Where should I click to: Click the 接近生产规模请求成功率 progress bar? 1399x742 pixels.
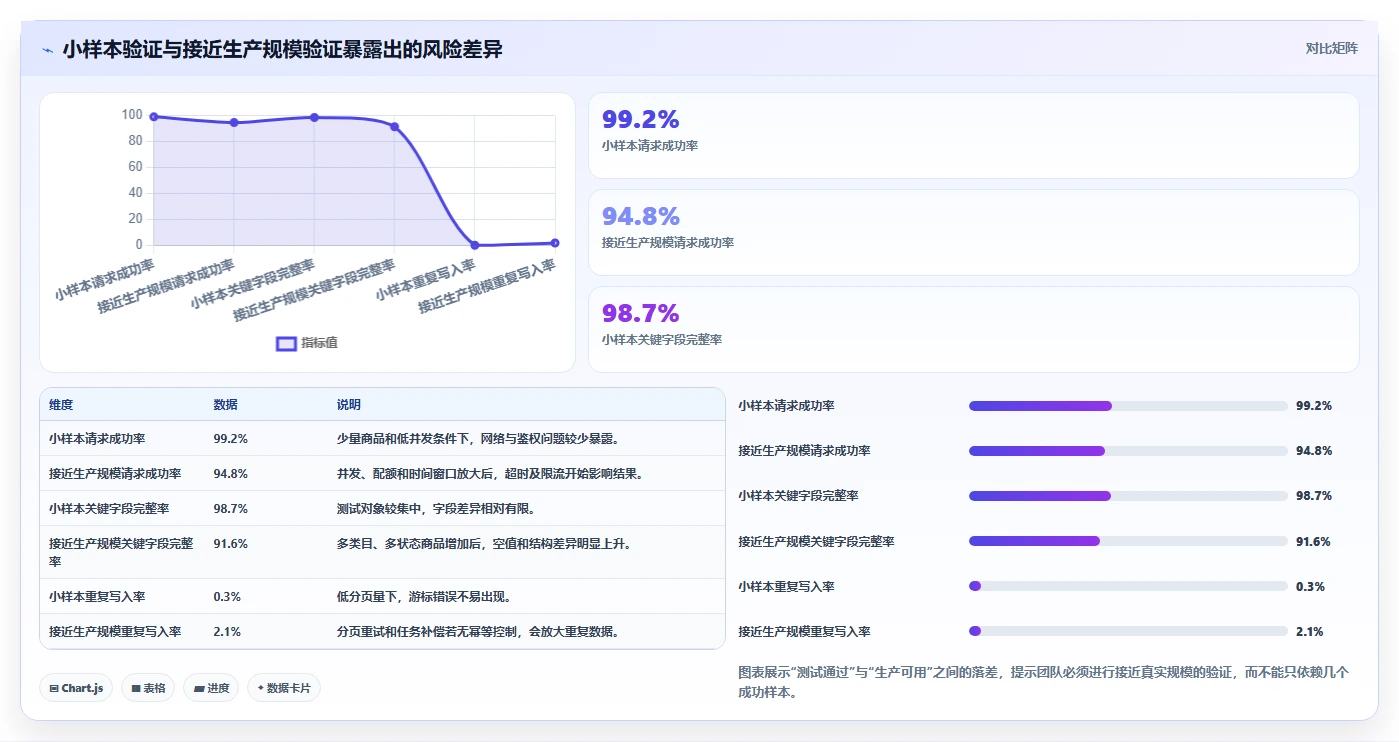(1128, 451)
